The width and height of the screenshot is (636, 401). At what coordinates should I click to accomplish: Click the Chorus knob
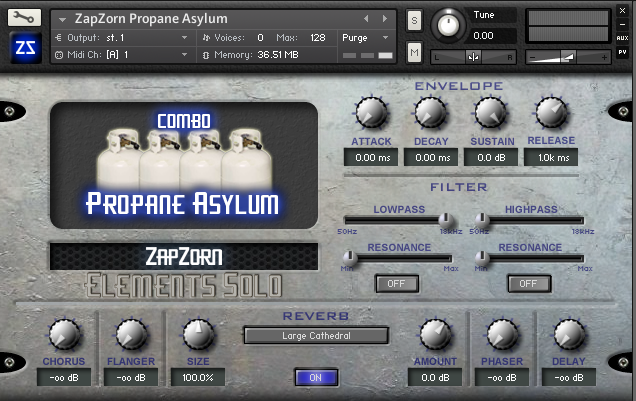[64, 335]
